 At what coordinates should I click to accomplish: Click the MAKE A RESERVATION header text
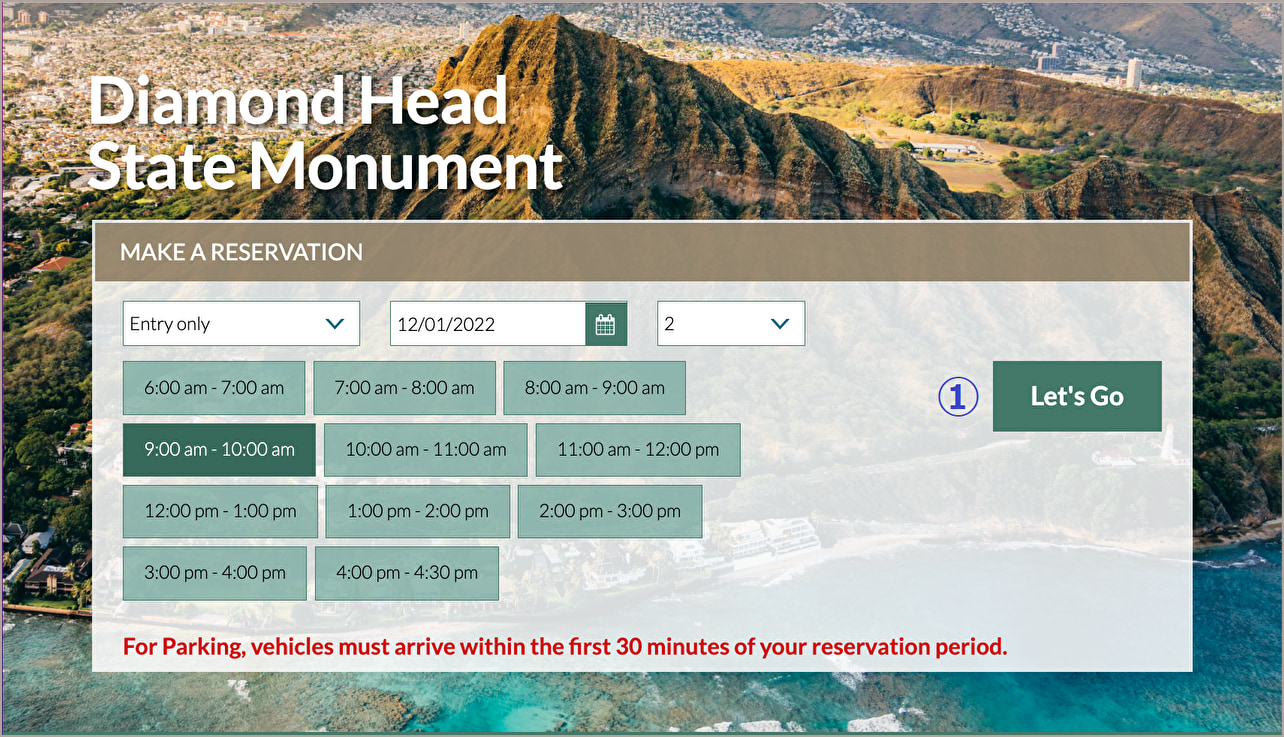[x=241, y=252]
